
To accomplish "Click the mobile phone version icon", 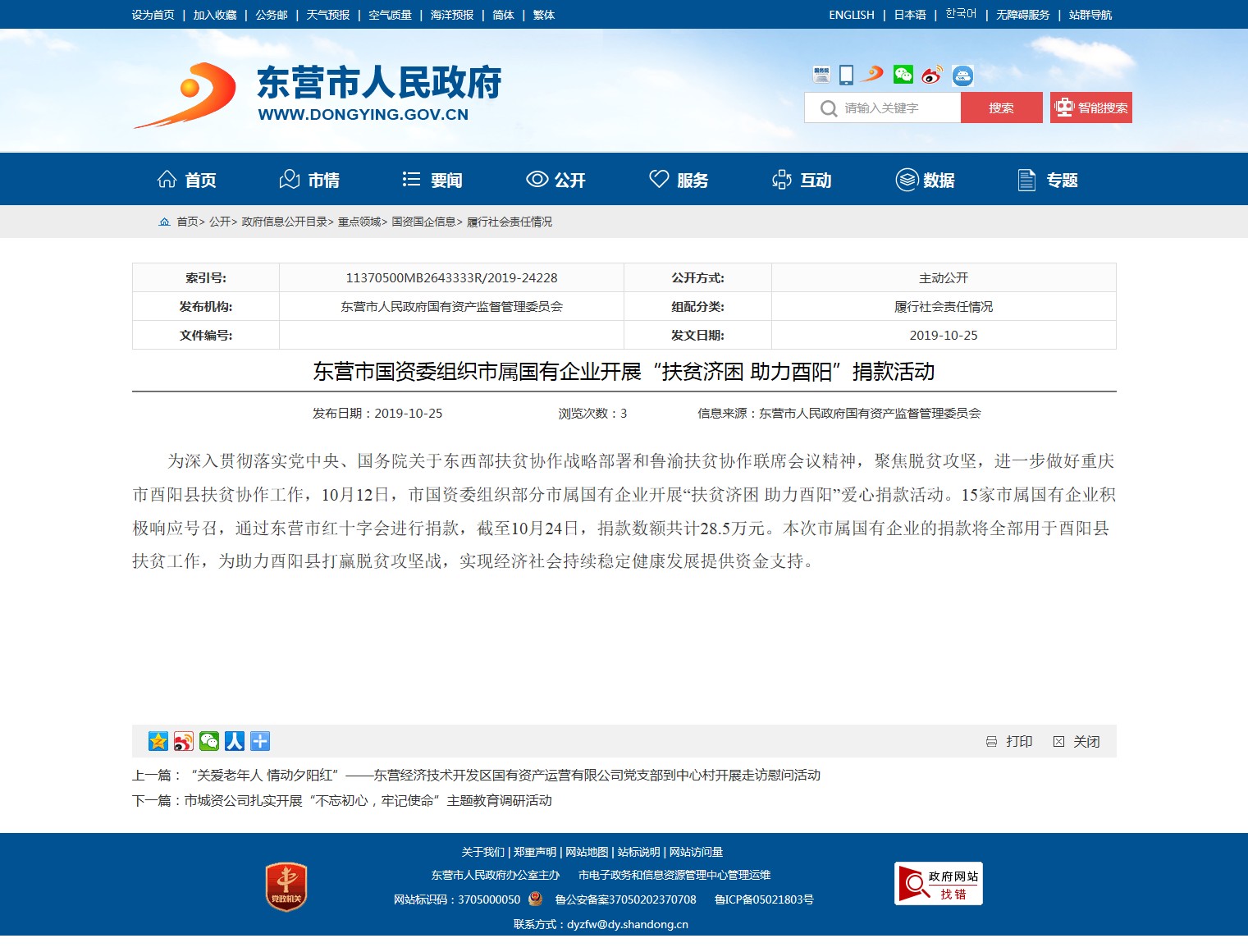I will click(x=847, y=76).
